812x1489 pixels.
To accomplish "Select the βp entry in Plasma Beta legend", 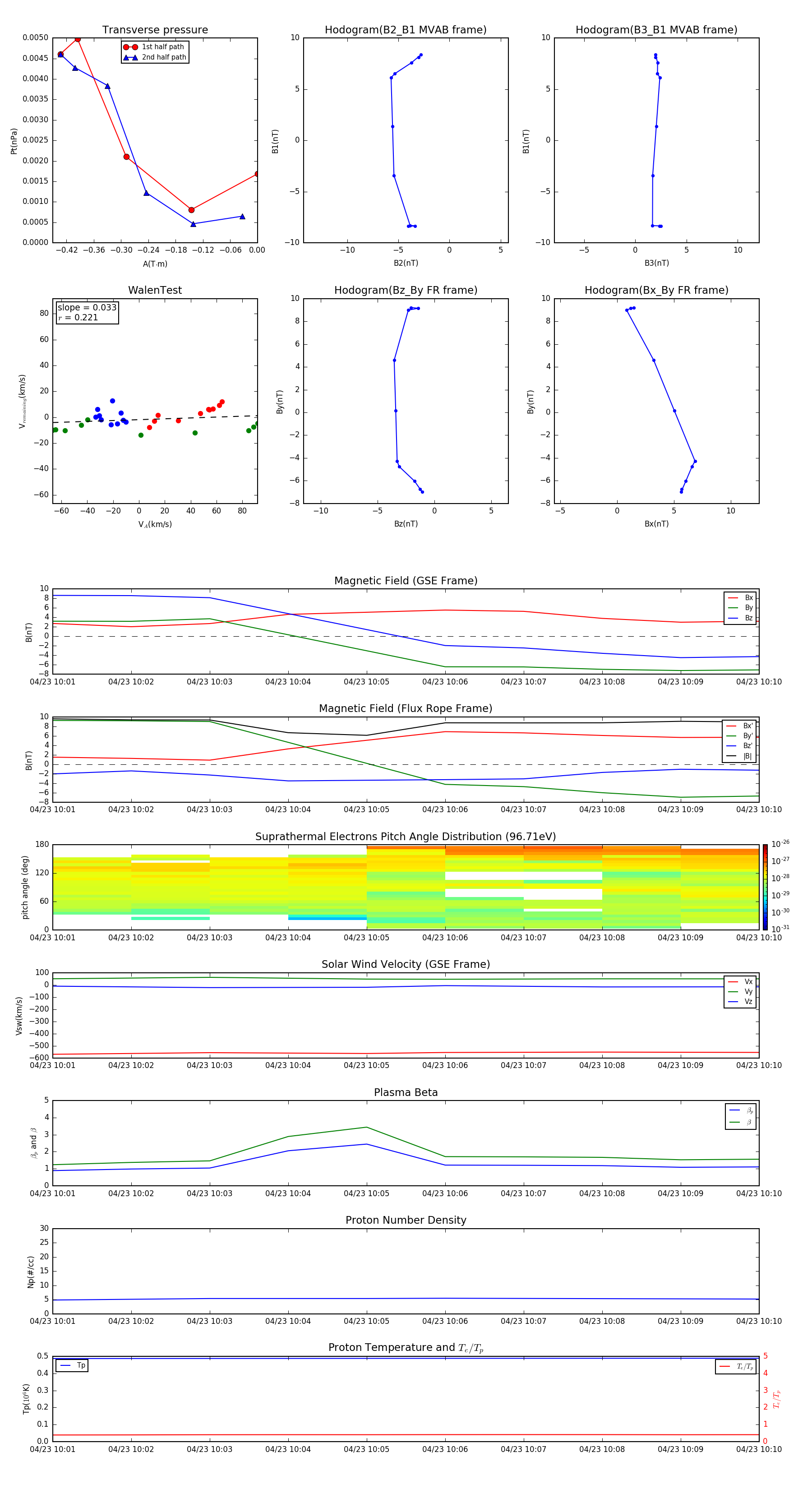I will pyautogui.click(x=741, y=1110).
